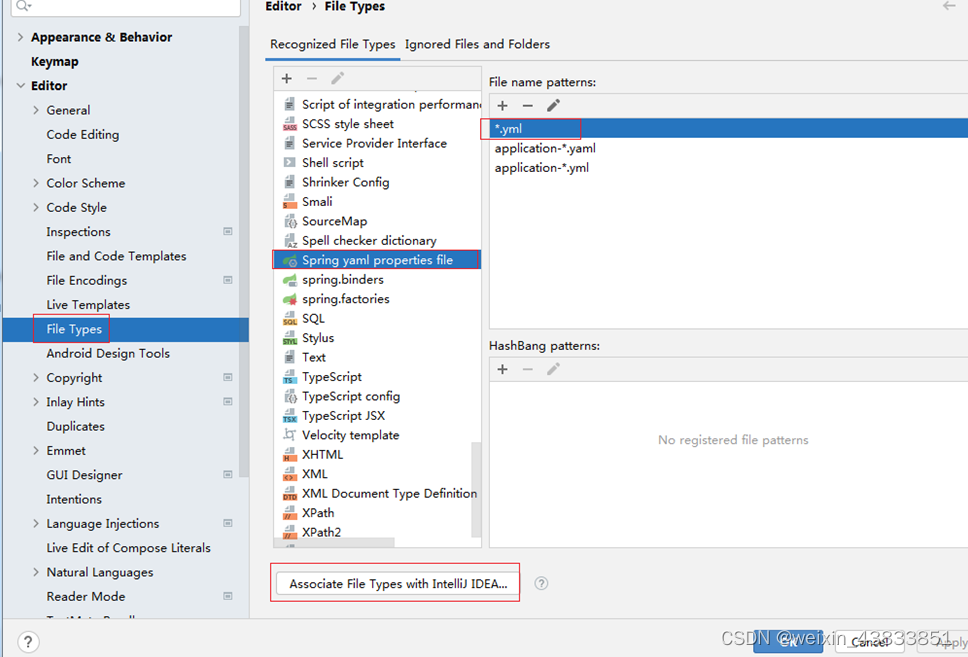This screenshot has height=657, width=968.
Task: Click the spring.factories leaf icon
Action: tap(290, 299)
